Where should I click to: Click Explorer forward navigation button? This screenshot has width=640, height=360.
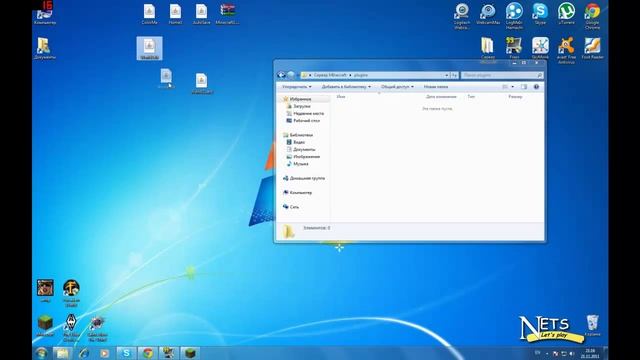pos(291,75)
